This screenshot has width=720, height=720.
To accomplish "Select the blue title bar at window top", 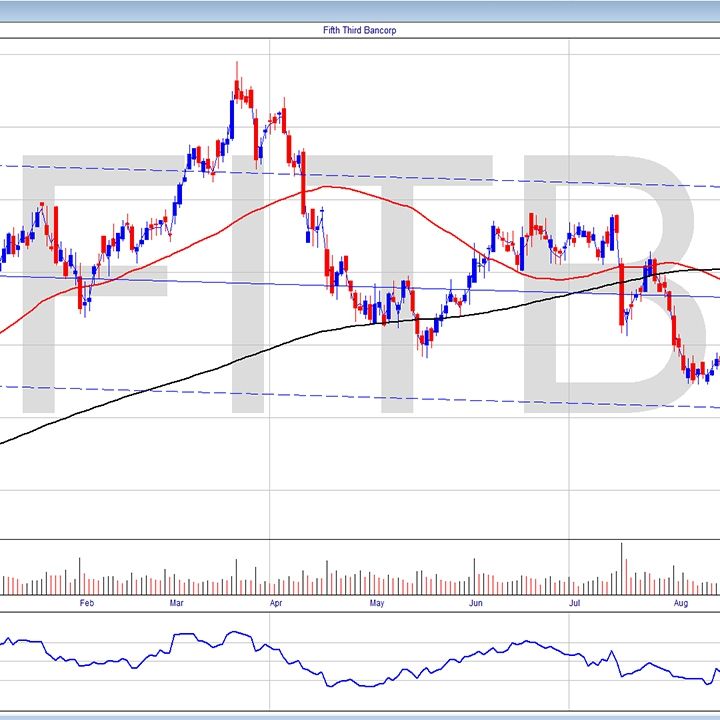I will point(360,10).
